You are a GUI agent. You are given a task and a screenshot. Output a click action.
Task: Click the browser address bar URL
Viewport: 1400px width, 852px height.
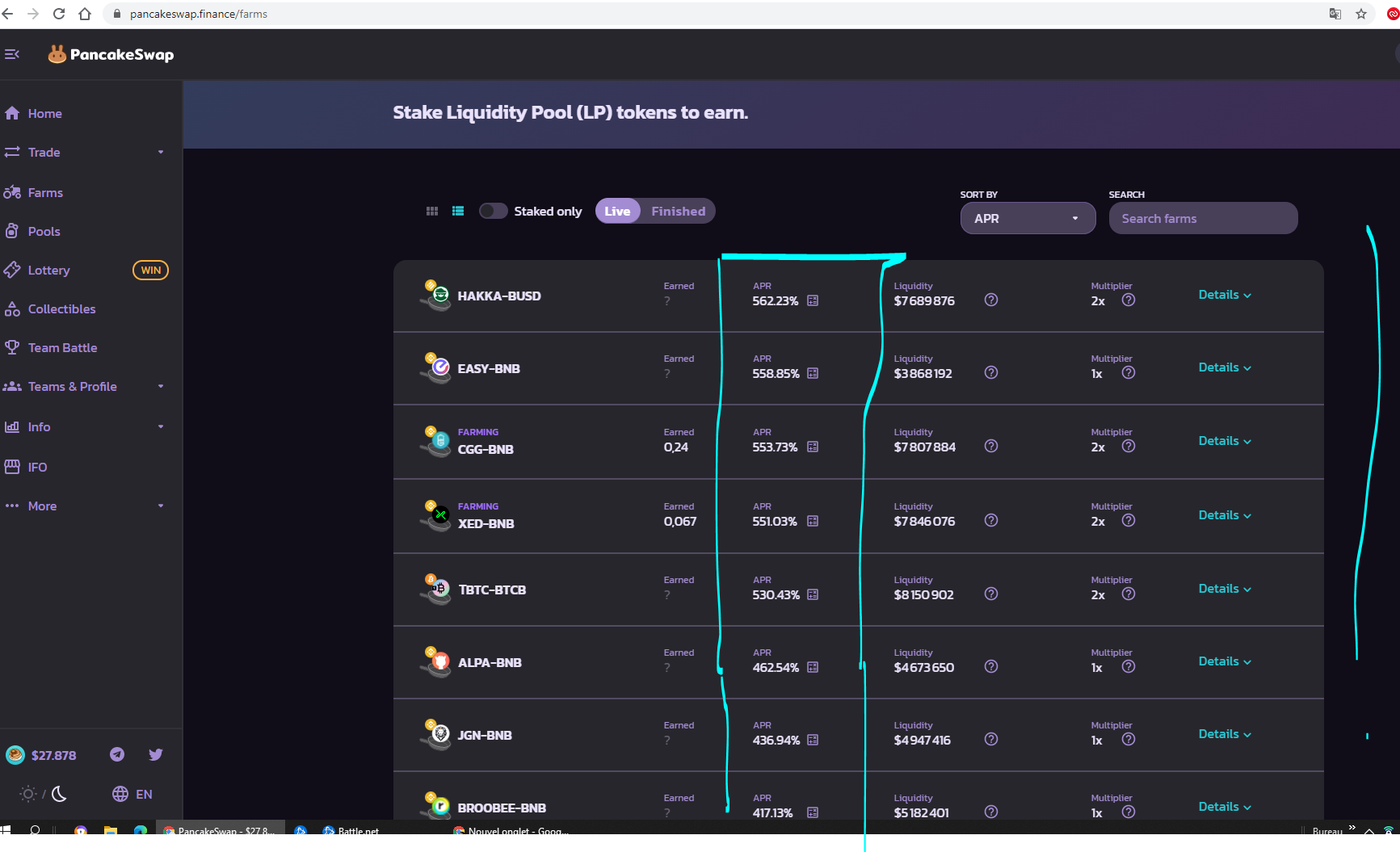point(199,14)
